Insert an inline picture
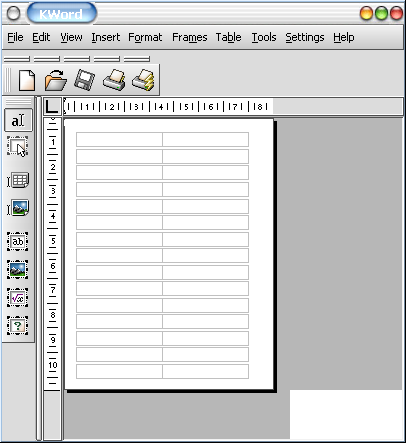 (18, 208)
